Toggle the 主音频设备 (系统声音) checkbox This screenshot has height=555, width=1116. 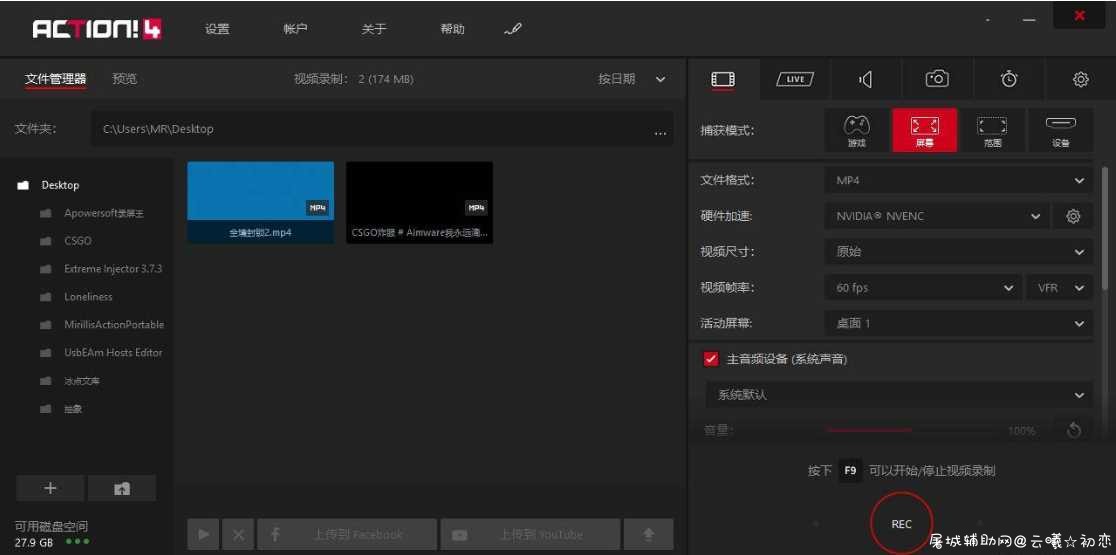[710, 359]
